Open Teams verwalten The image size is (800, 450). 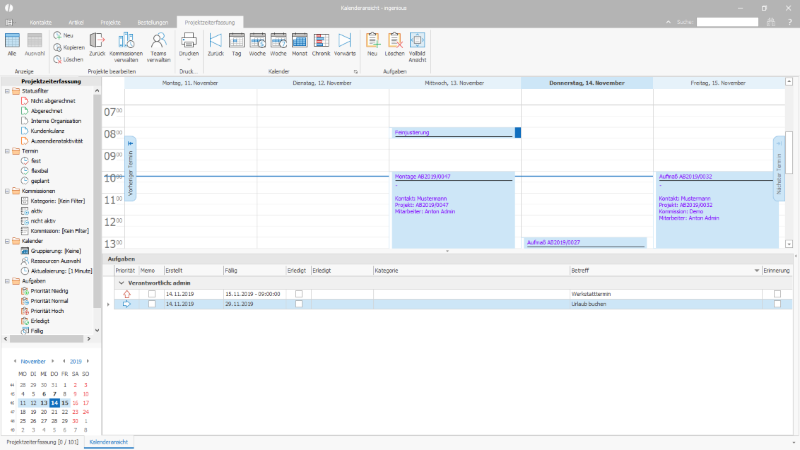(159, 47)
